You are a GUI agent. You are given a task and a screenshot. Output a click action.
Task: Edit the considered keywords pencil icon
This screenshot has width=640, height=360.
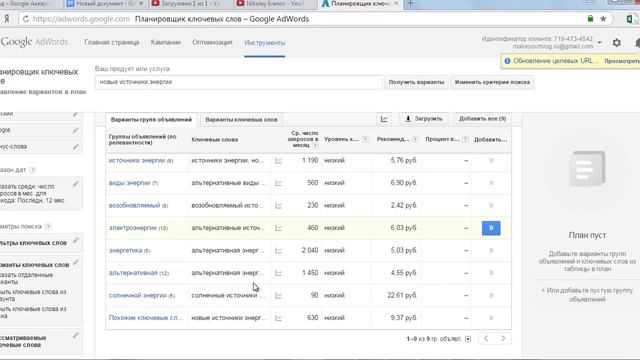[x=76, y=336]
